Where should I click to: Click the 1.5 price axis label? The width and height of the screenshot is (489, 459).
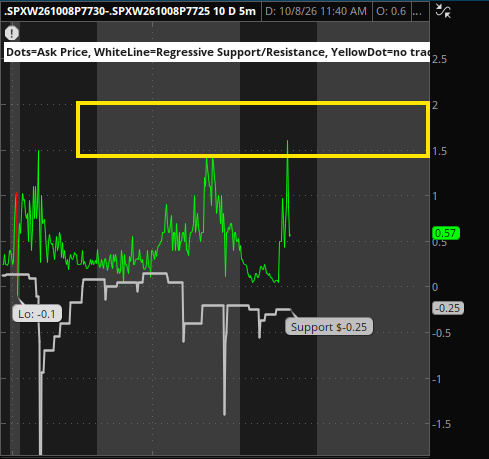439,151
